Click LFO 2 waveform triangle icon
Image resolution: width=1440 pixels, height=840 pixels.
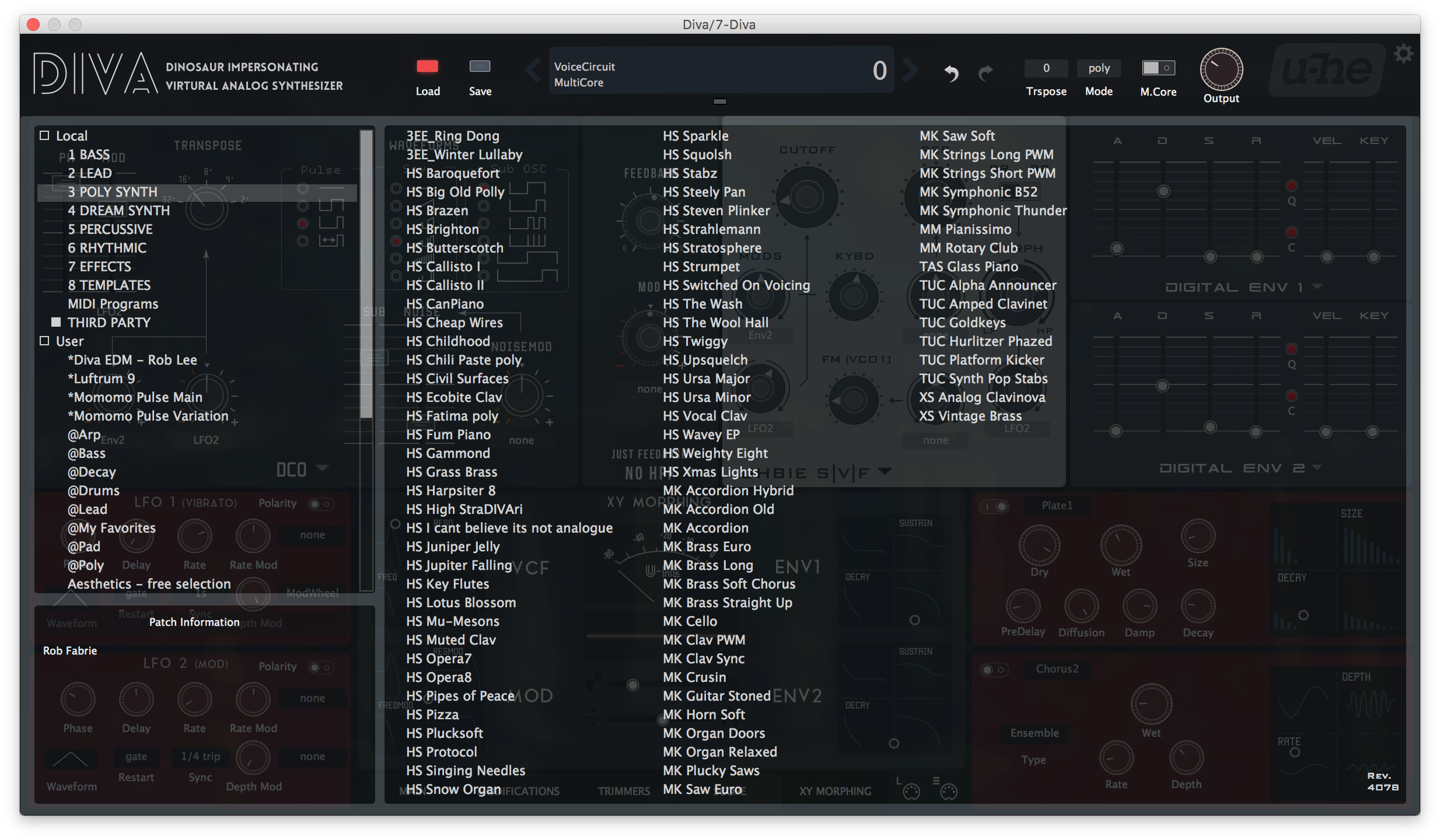(x=71, y=759)
